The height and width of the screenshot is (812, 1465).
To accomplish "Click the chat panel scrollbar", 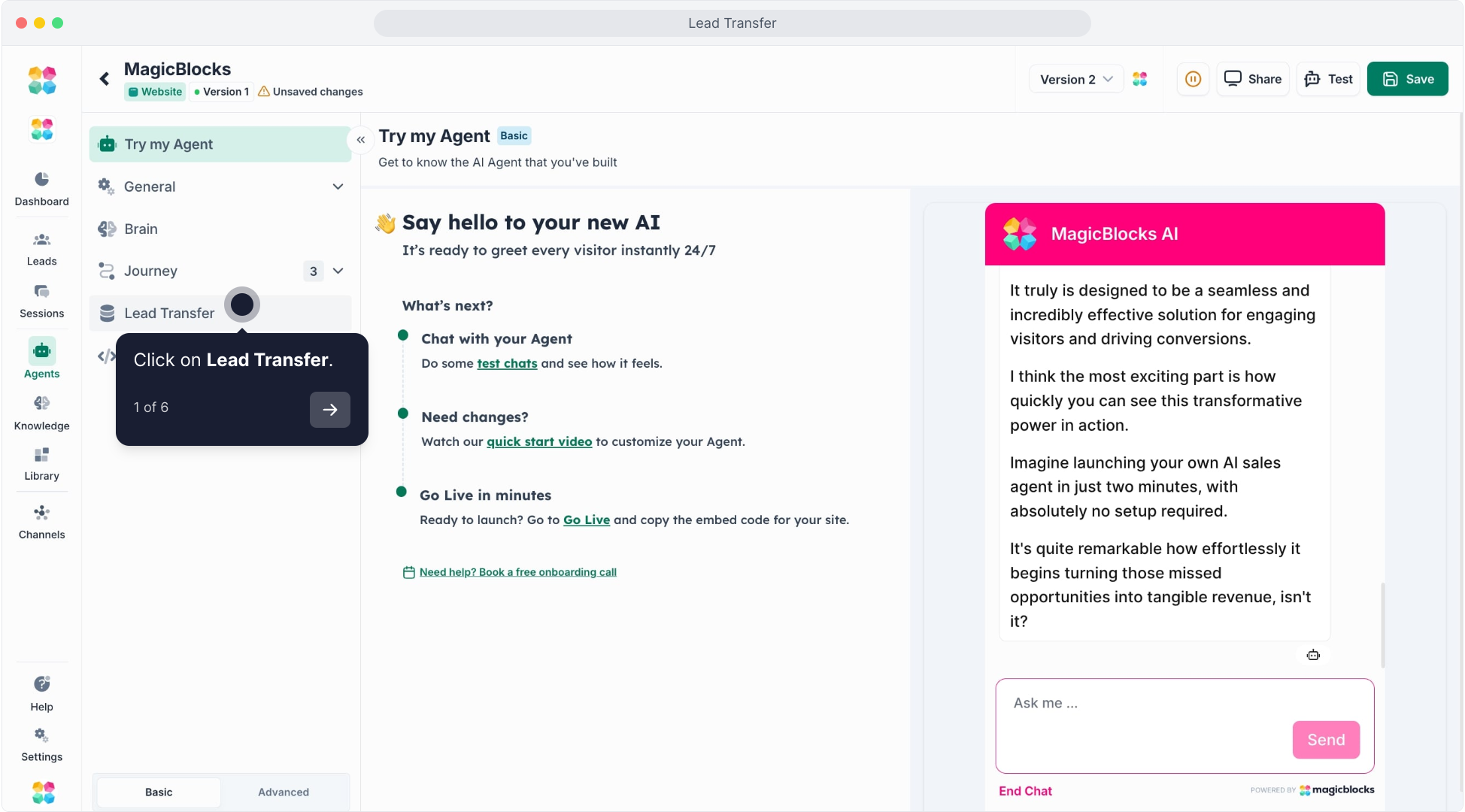I will pyautogui.click(x=1382, y=624).
